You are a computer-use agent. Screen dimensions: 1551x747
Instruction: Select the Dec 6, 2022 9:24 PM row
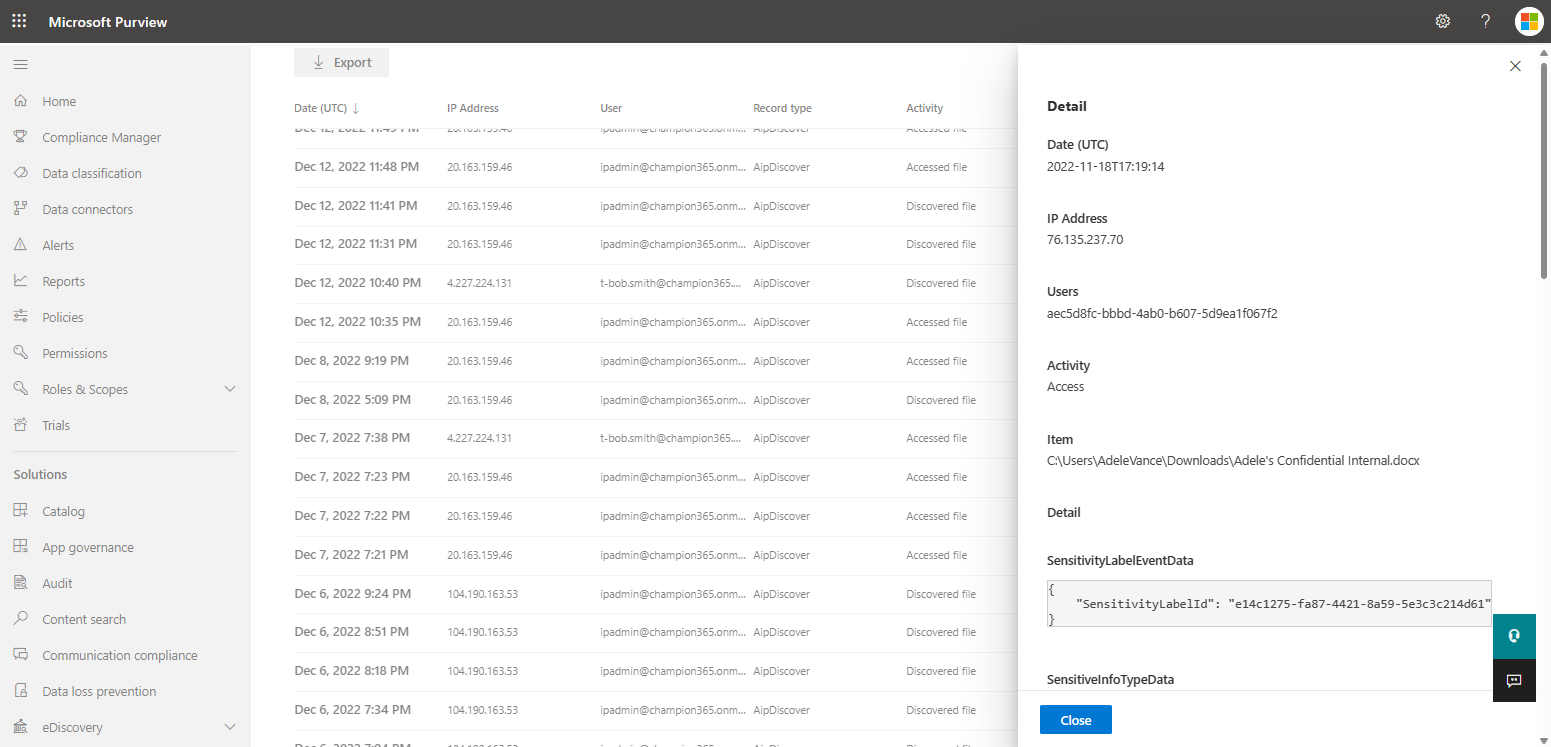656,594
